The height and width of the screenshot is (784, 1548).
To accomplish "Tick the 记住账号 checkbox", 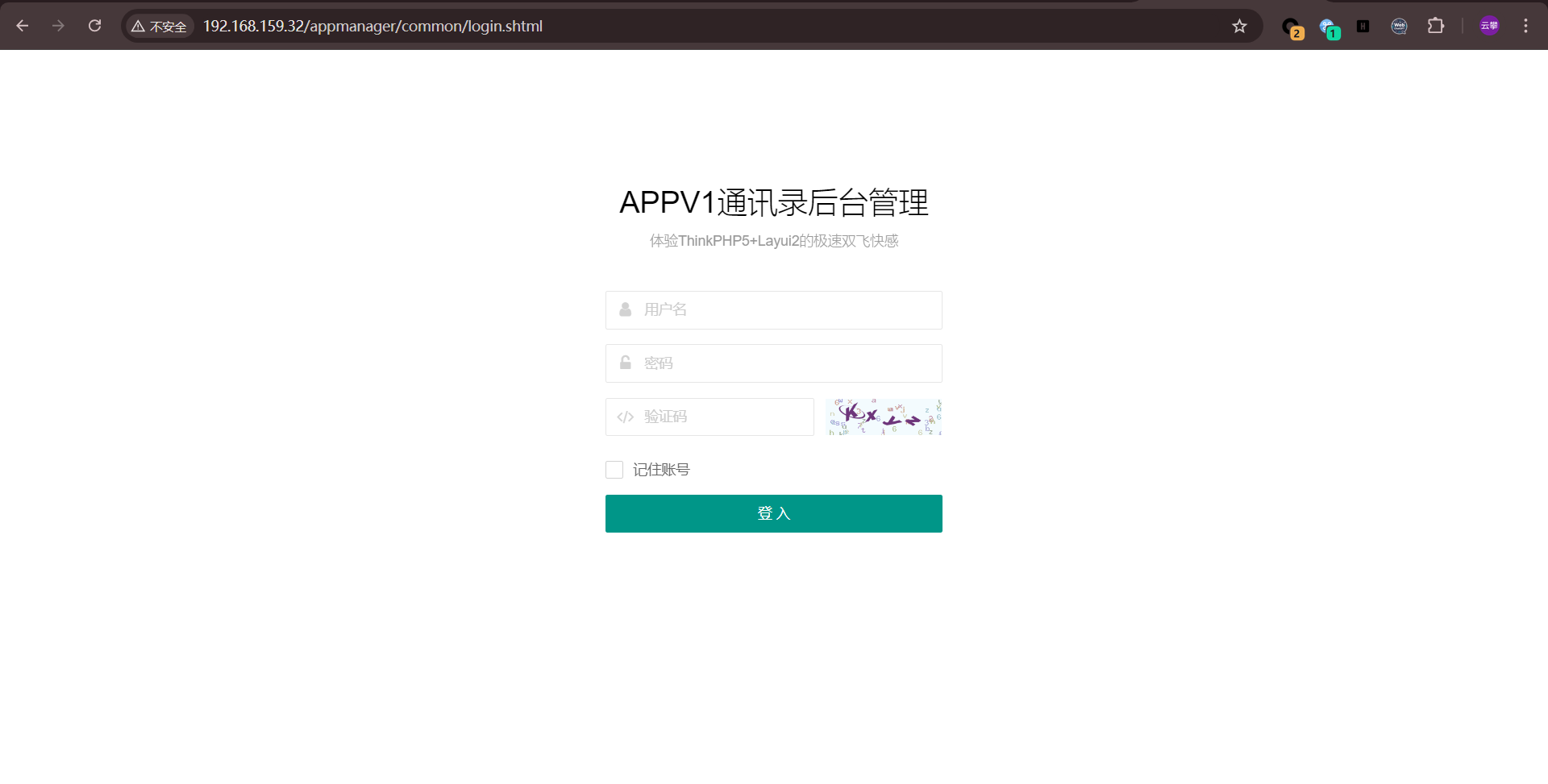I will [614, 470].
